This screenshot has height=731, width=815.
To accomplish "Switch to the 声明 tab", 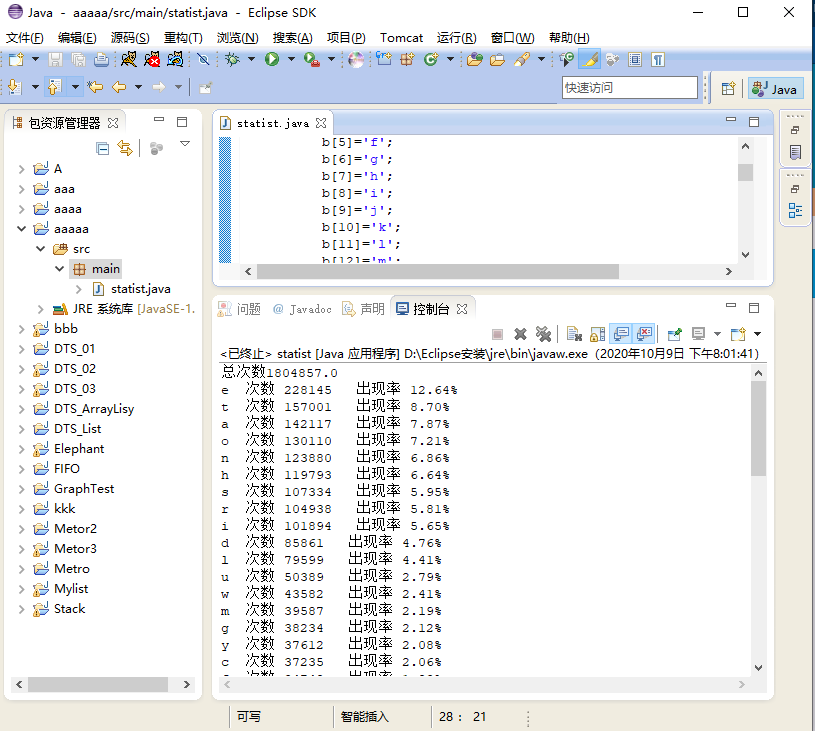I will tap(363, 309).
